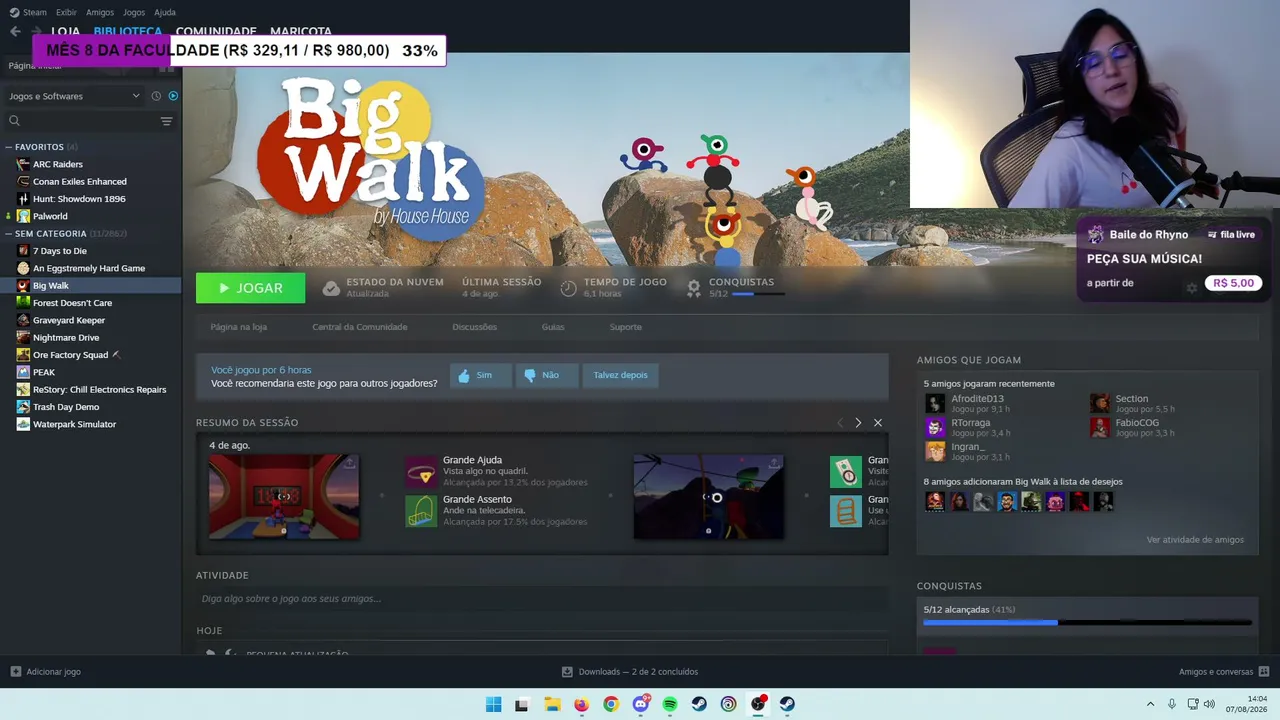1280x720 pixels.
Task: Select the Forest Doesn't Care icon
Action: 23,303
